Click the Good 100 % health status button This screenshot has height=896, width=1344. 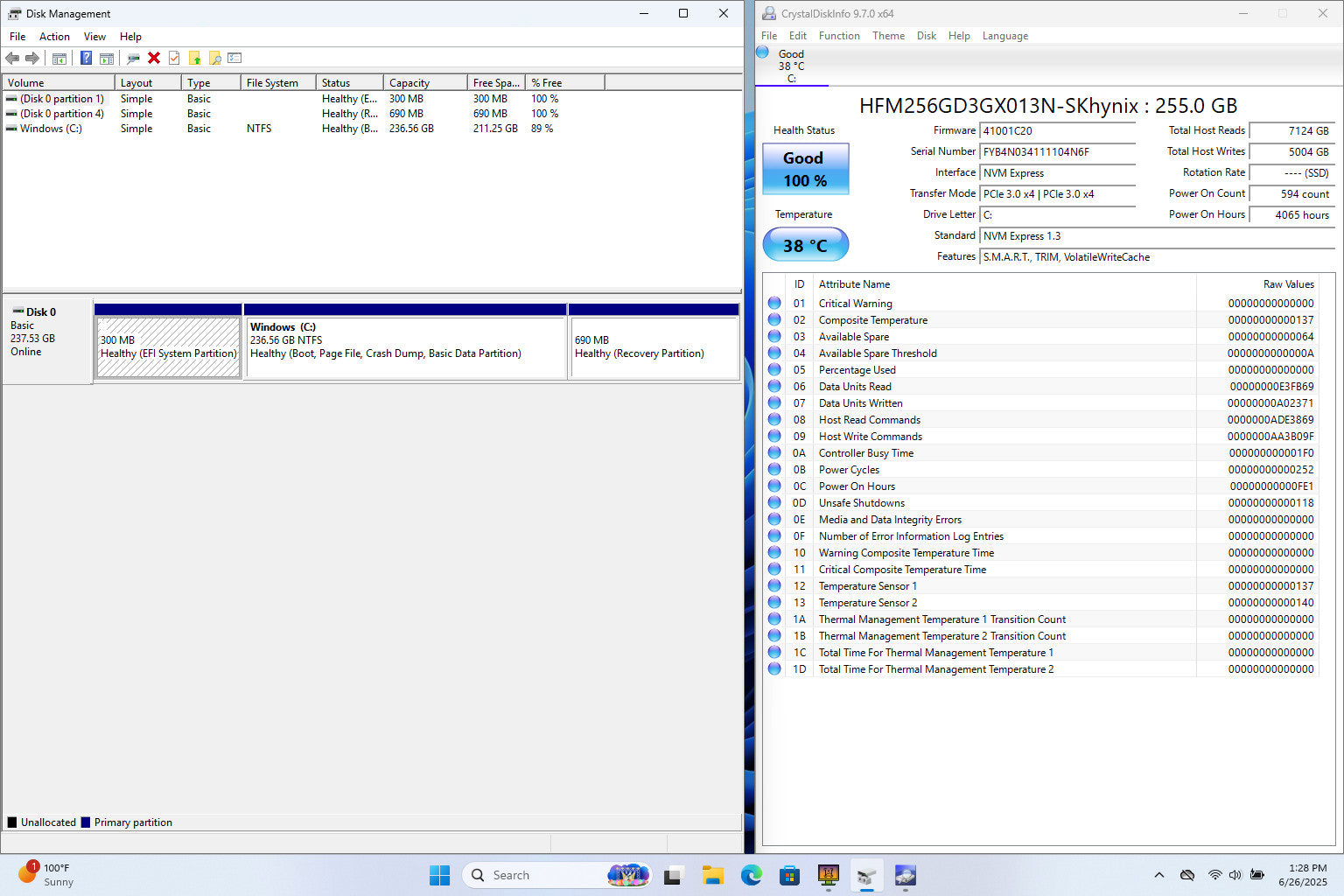click(805, 169)
